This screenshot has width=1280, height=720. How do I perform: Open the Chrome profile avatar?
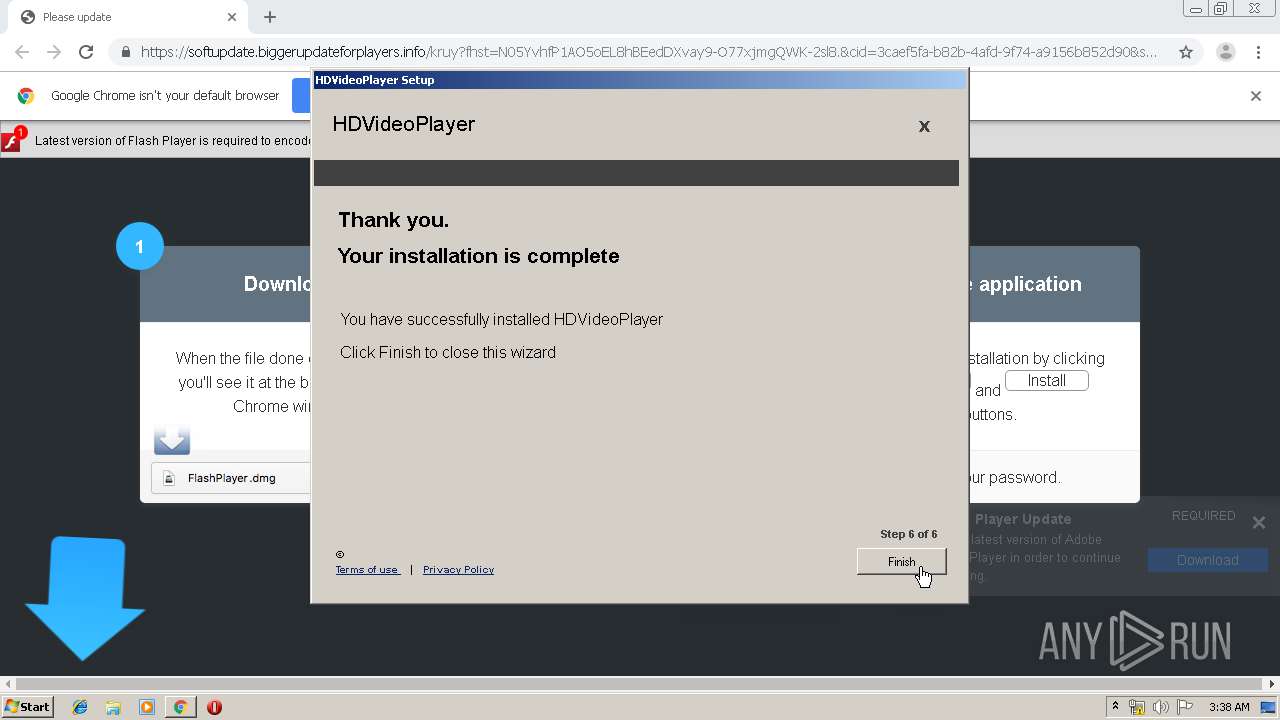point(1225,52)
